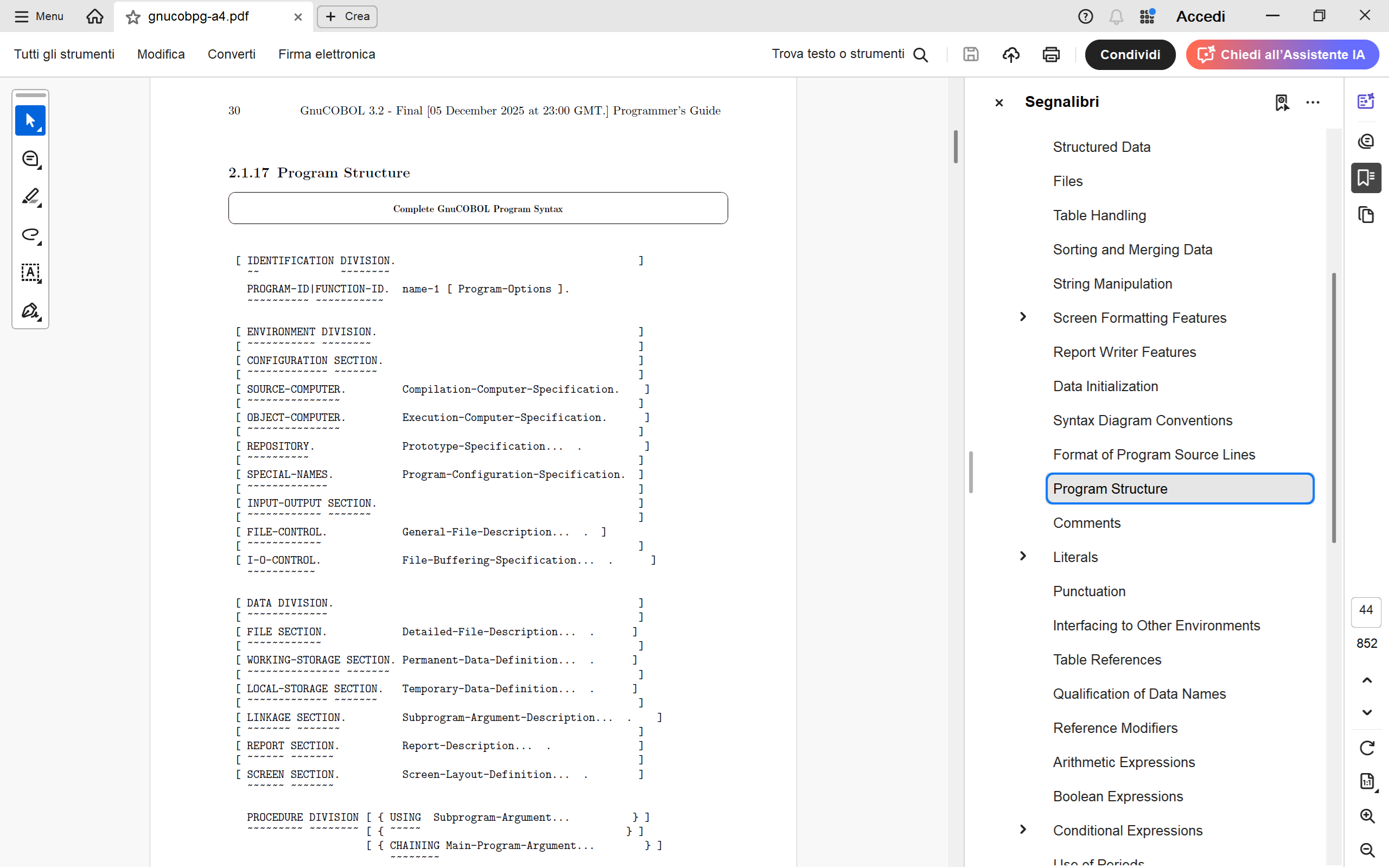Expand the Literals bookmark entry
Image resolution: width=1389 pixels, height=868 pixels.
click(x=1023, y=556)
